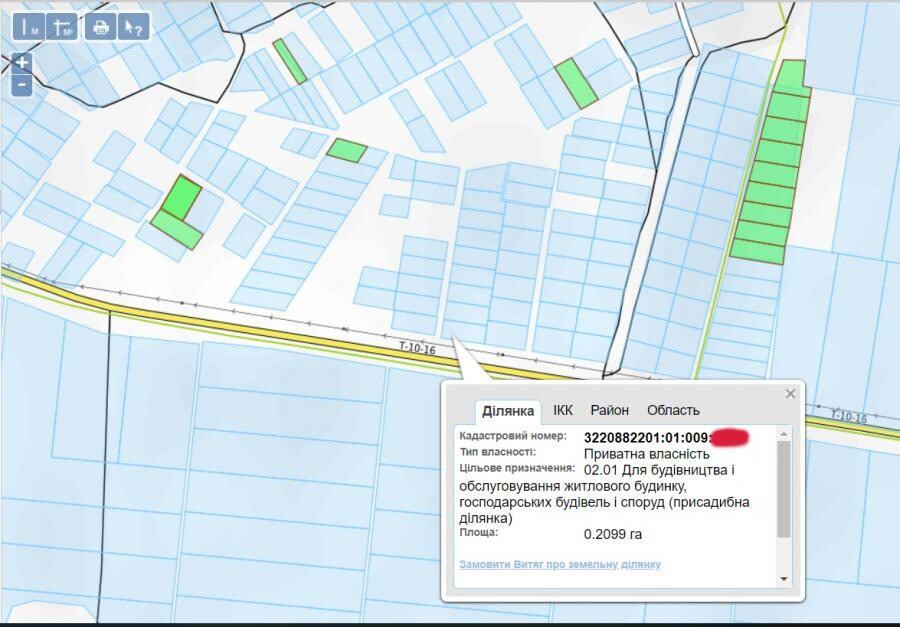This screenshot has height=627, width=900.
Task: Click the popup's vertical scrollbar thumb
Action: (784, 488)
